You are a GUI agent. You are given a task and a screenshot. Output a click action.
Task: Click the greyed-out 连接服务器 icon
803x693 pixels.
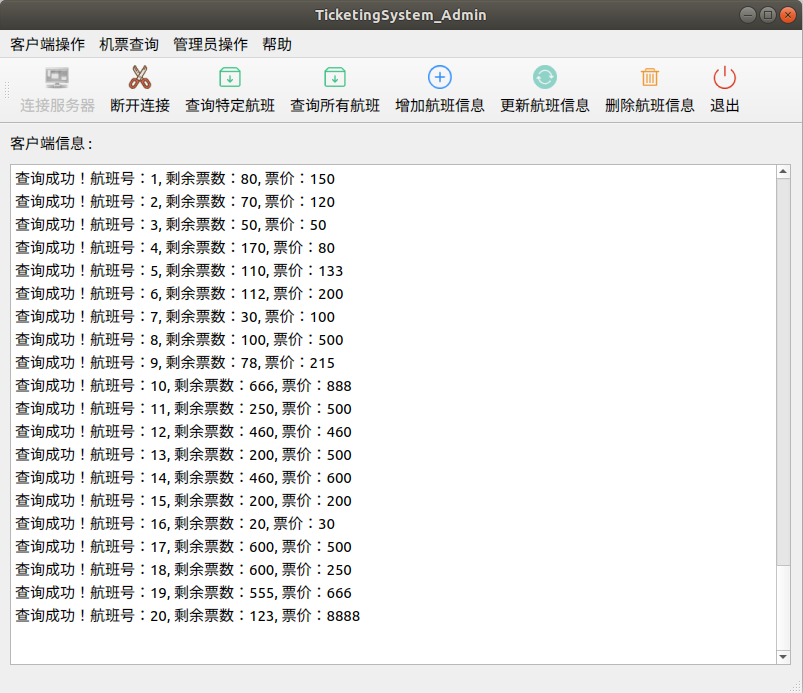[57, 78]
